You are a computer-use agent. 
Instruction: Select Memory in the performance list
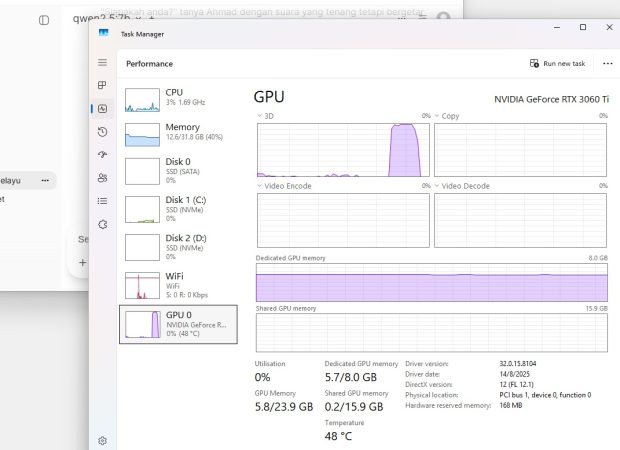click(x=178, y=134)
